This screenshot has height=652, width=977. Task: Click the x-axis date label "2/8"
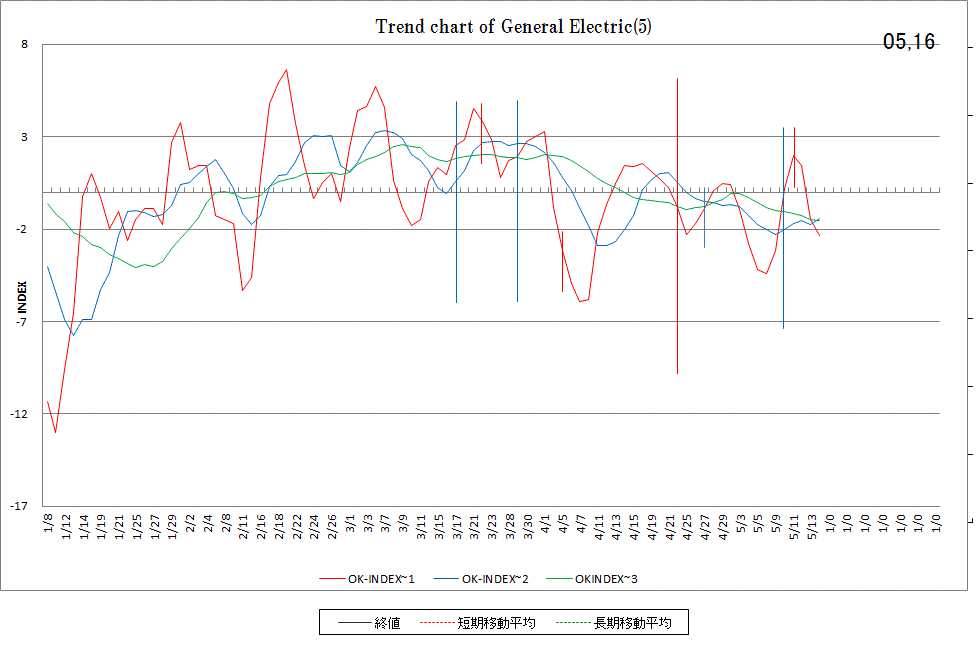point(226,523)
